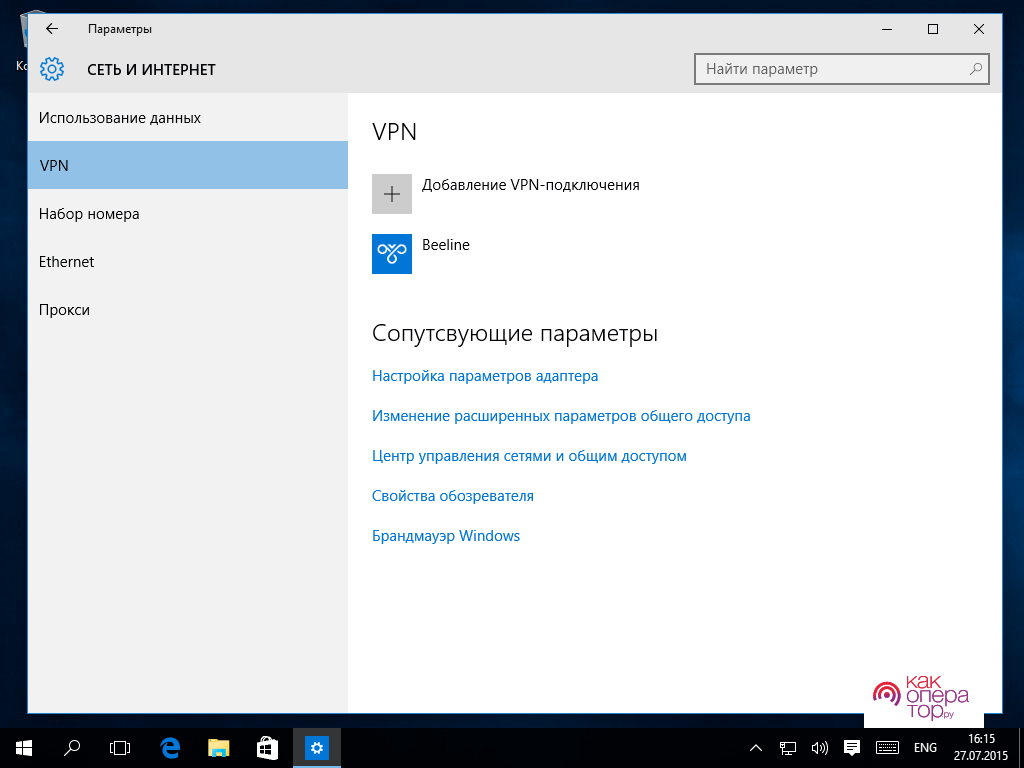Click the plus icon to add VPN
1024x768 pixels.
tap(392, 194)
